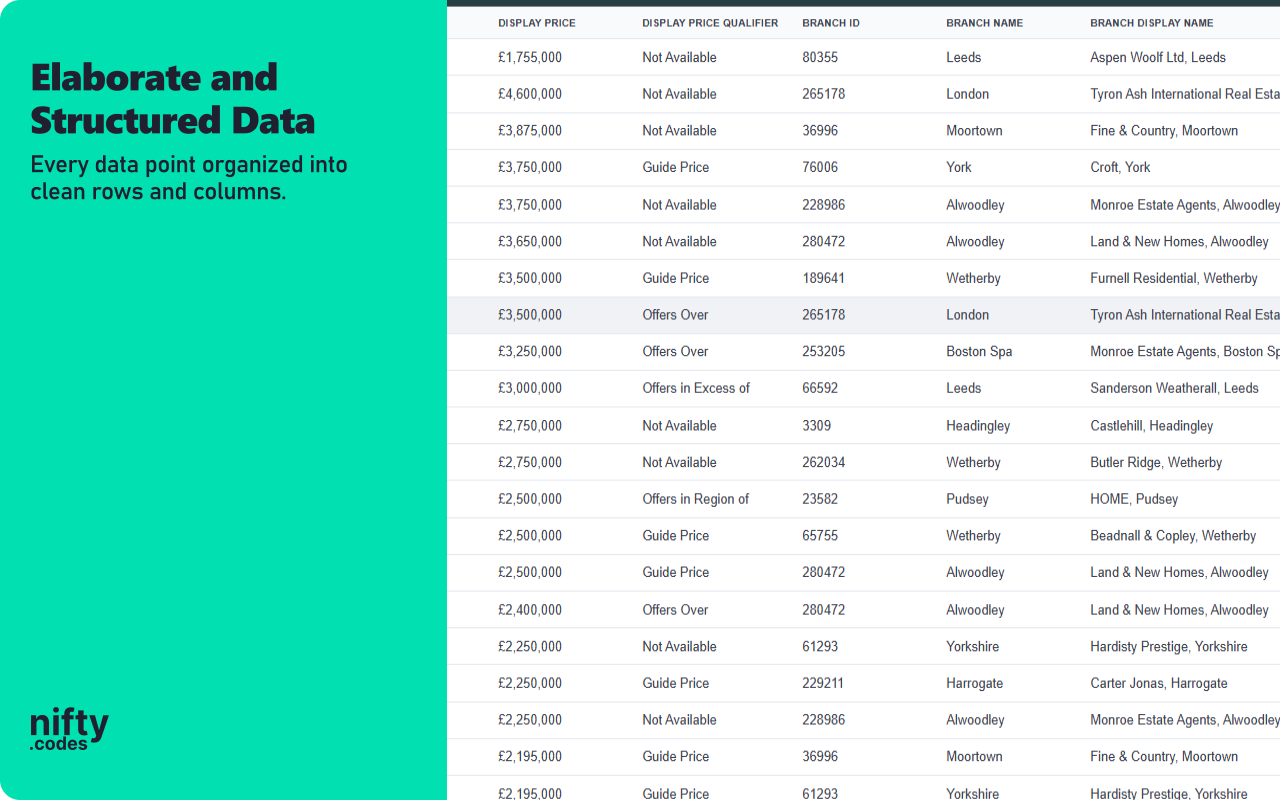1280x800 pixels.
Task: Click the Carter Jonas, Harrogate display name
Action: click(x=1158, y=683)
